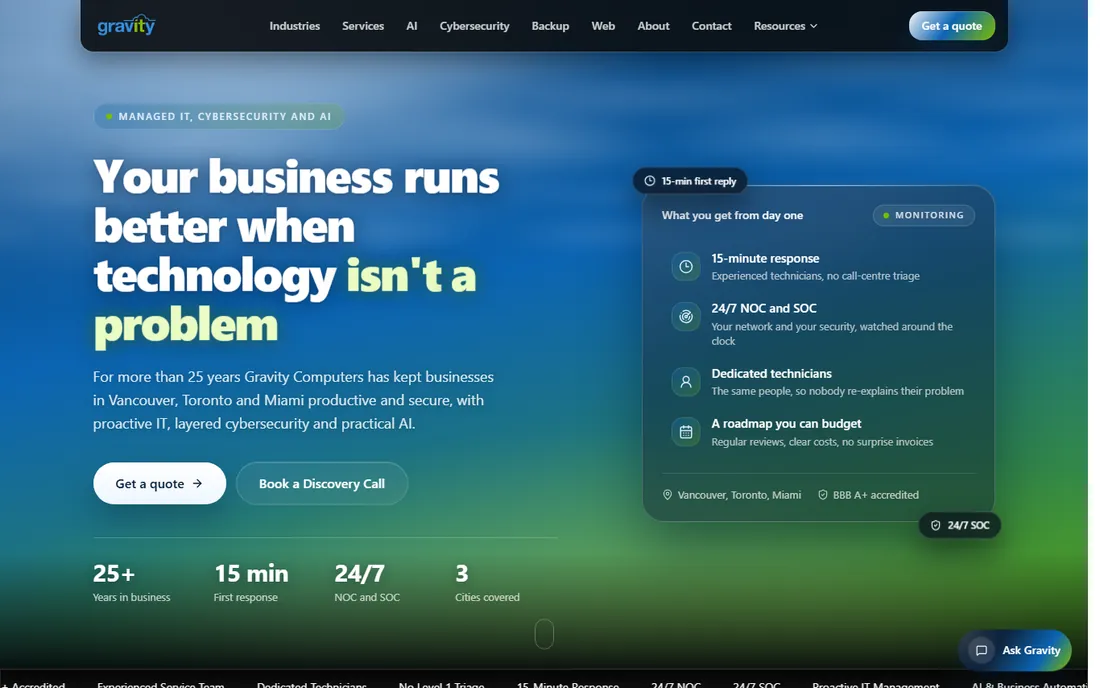Click the 24/7 NOC and SOC stat
The image size is (1100, 688).
367,582
